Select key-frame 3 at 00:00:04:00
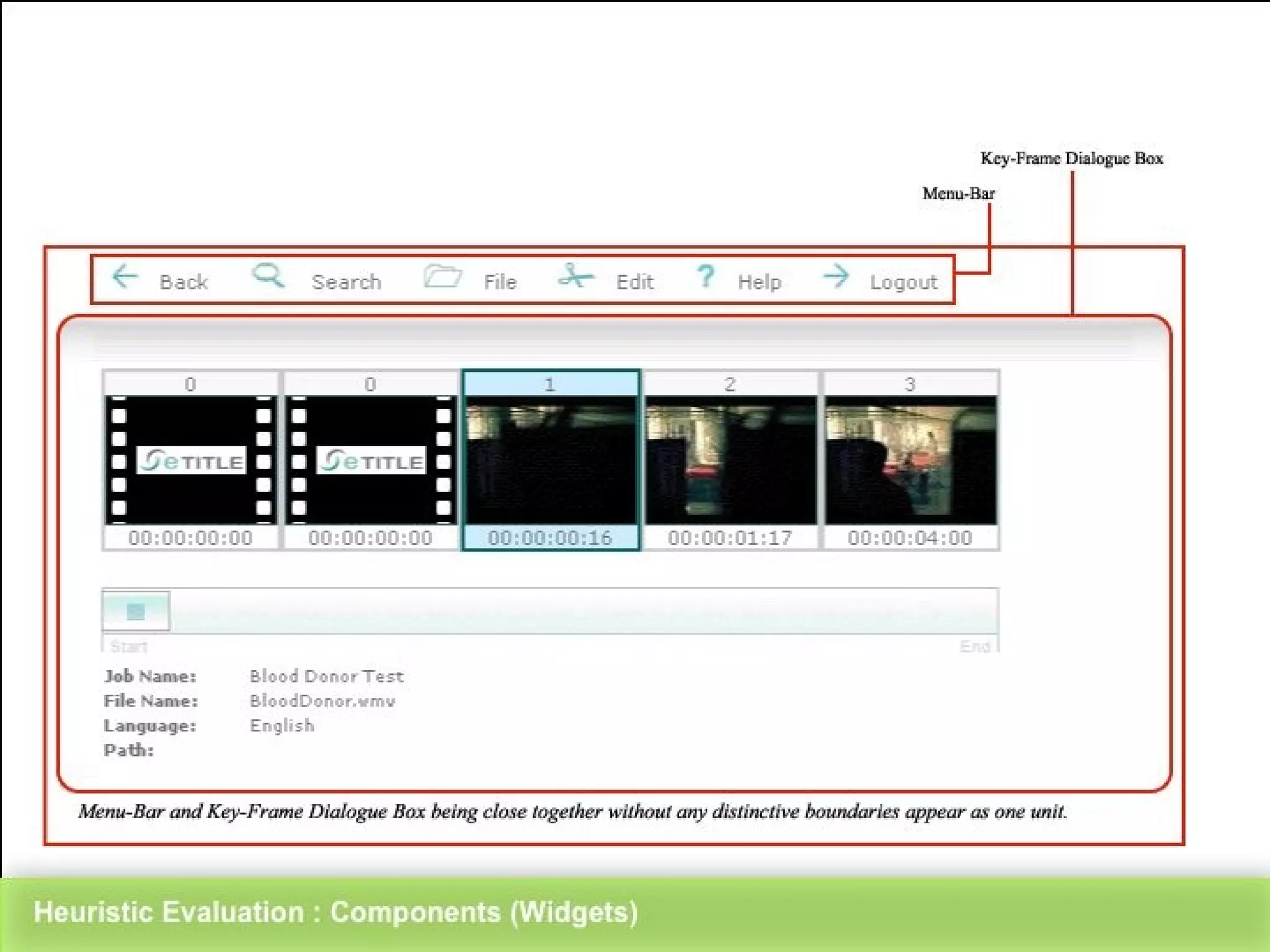This screenshot has height=952, width=1270. coord(910,461)
